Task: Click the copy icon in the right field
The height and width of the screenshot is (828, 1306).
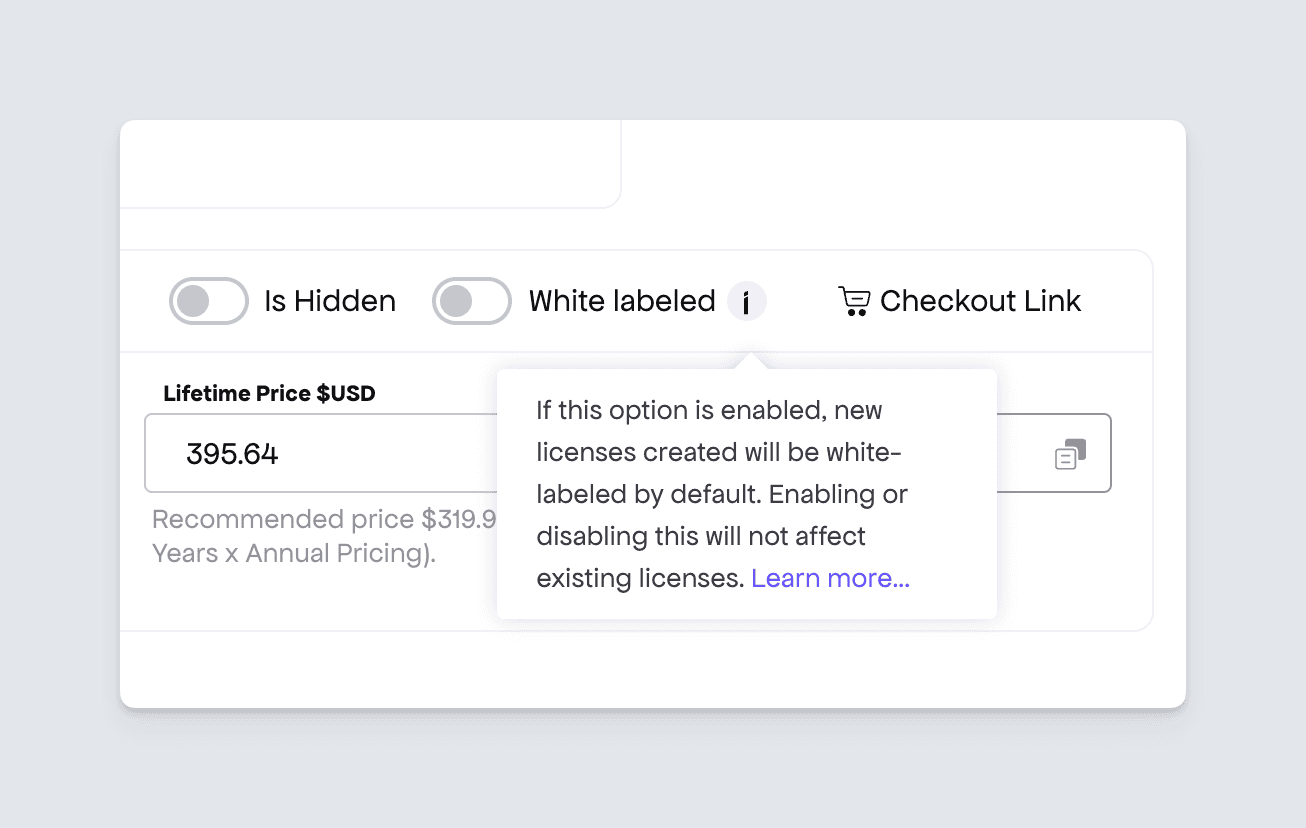Action: pos(1070,454)
